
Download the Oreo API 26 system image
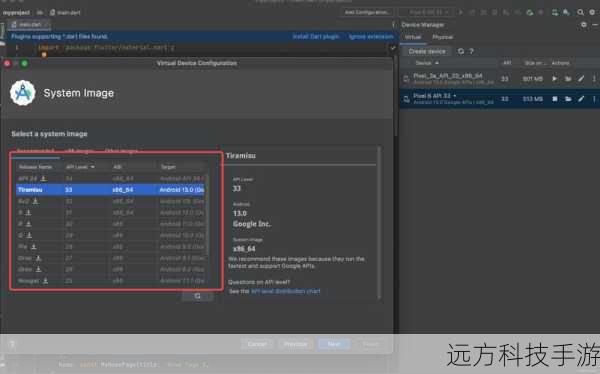[38, 269]
